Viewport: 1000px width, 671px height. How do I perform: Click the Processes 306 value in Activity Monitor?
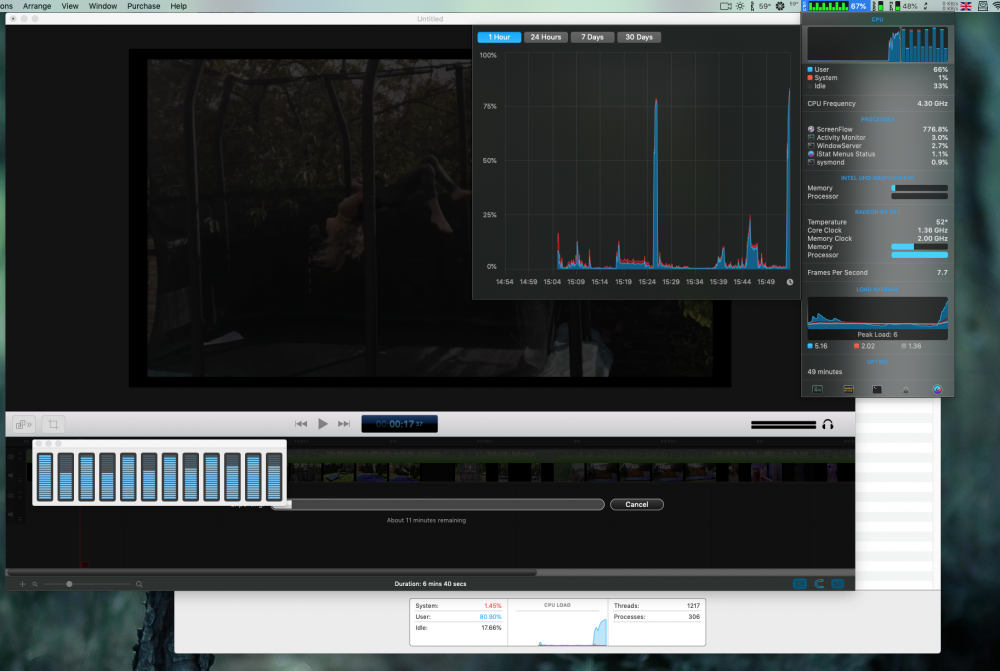[694, 617]
